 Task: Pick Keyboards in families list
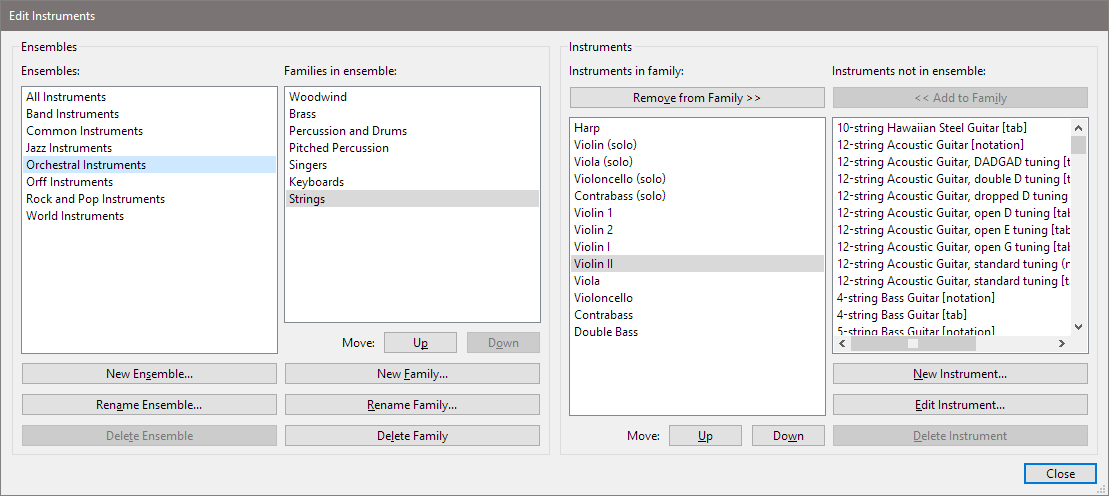click(x=316, y=182)
